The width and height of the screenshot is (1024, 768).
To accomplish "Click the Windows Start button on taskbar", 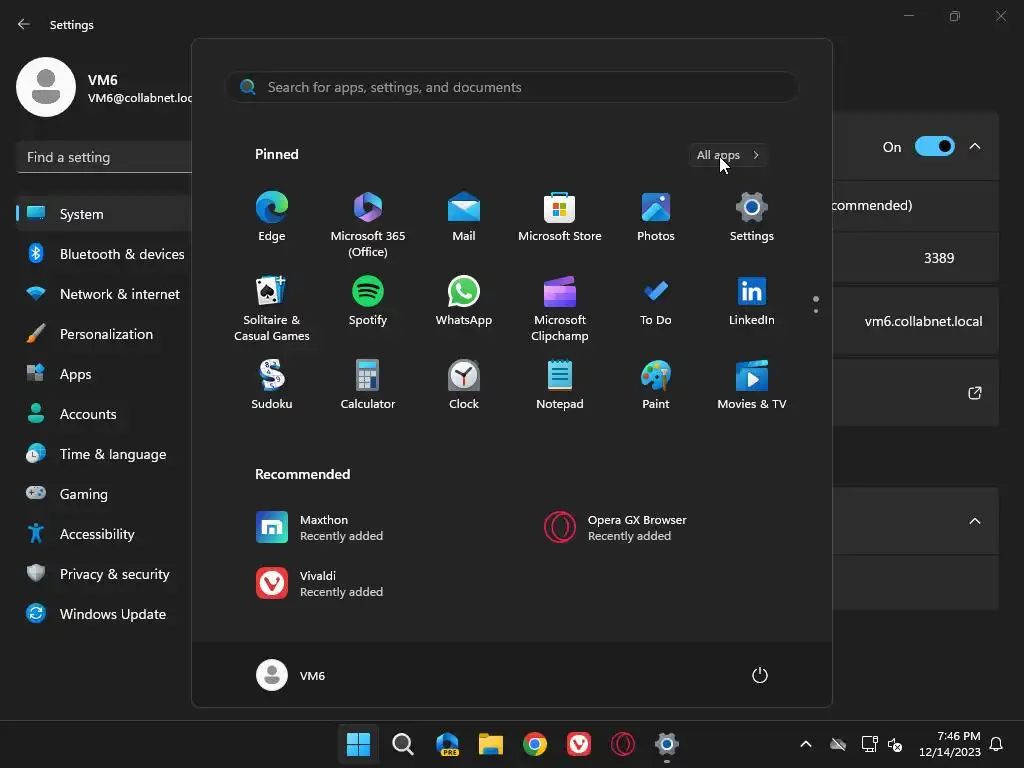I will point(358,744).
